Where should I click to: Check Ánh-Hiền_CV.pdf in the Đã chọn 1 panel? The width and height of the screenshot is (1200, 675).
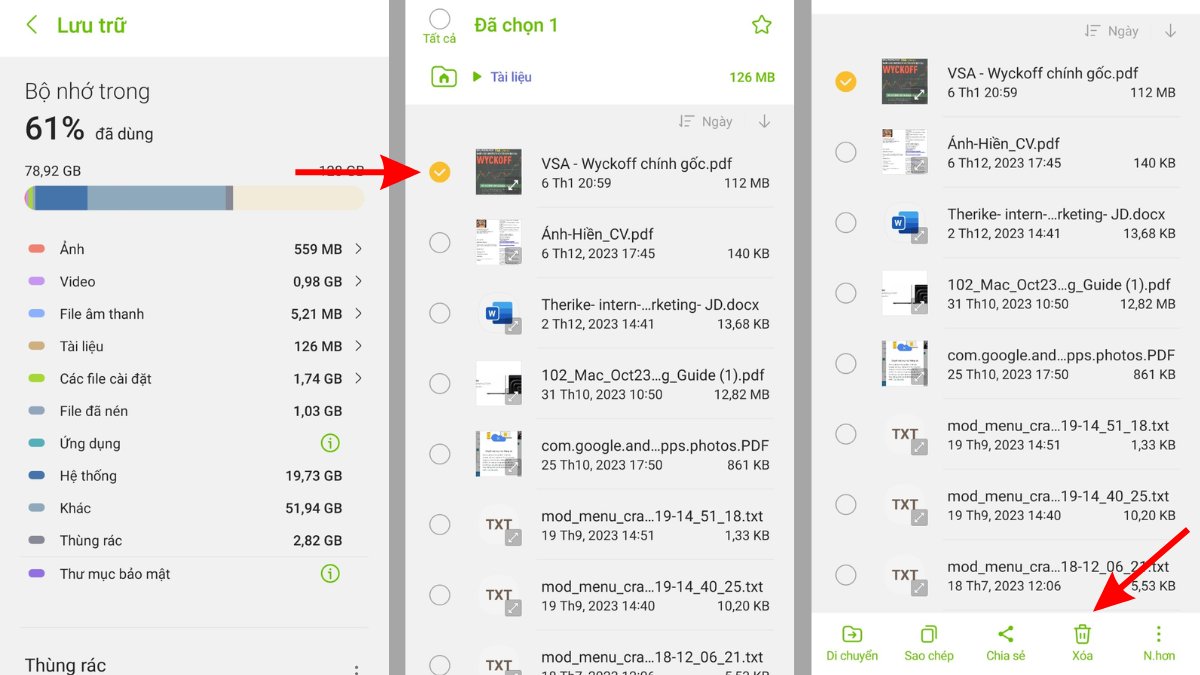click(439, 242)
